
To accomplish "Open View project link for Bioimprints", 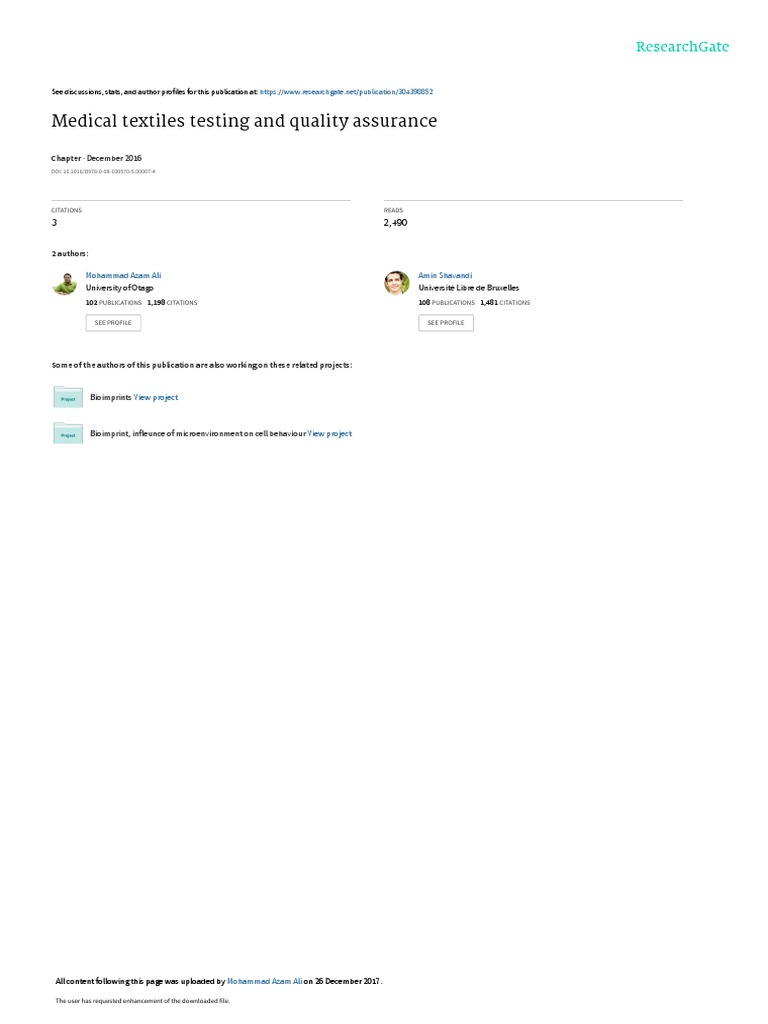I will pyautogui.click(x=155, y=397).
